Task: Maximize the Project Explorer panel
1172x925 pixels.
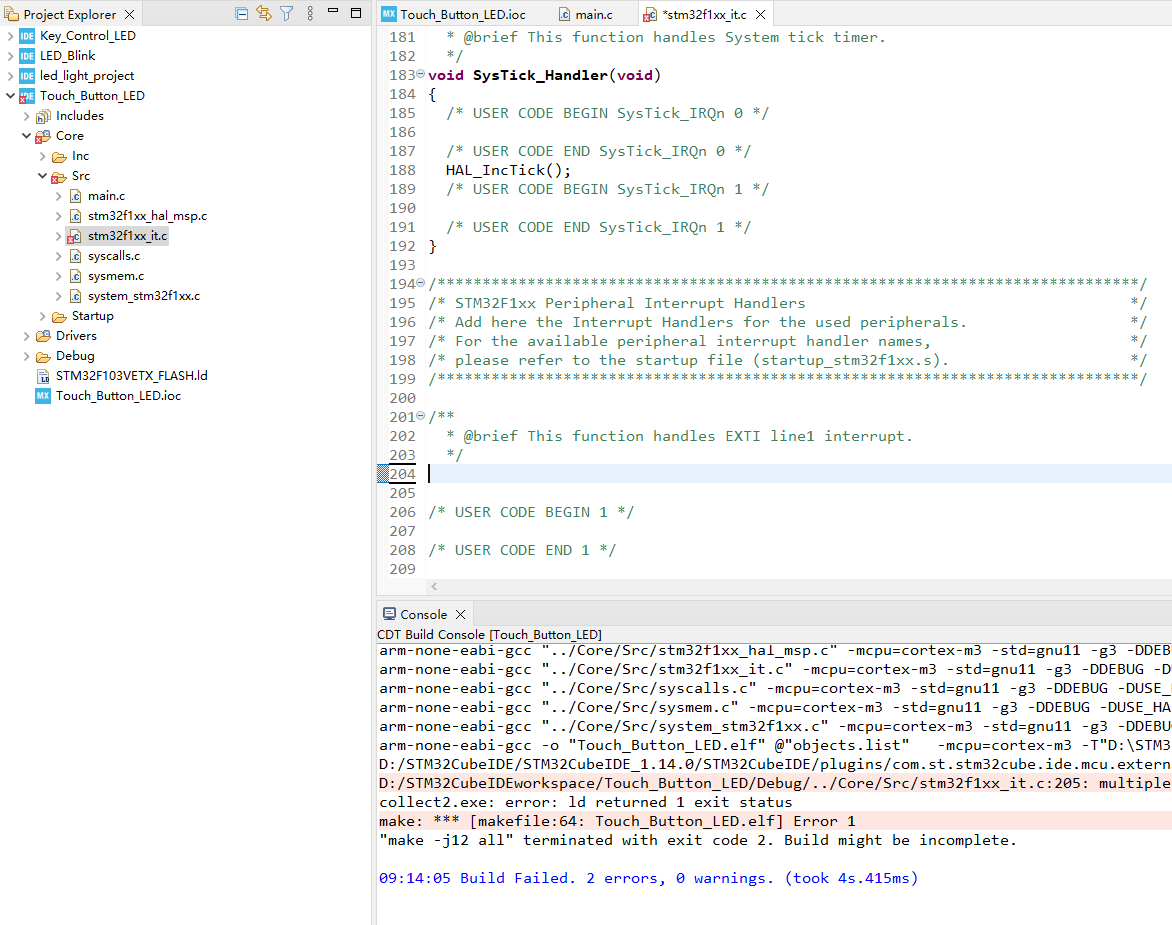Action: pyautogui.click(x=357, y=13)
